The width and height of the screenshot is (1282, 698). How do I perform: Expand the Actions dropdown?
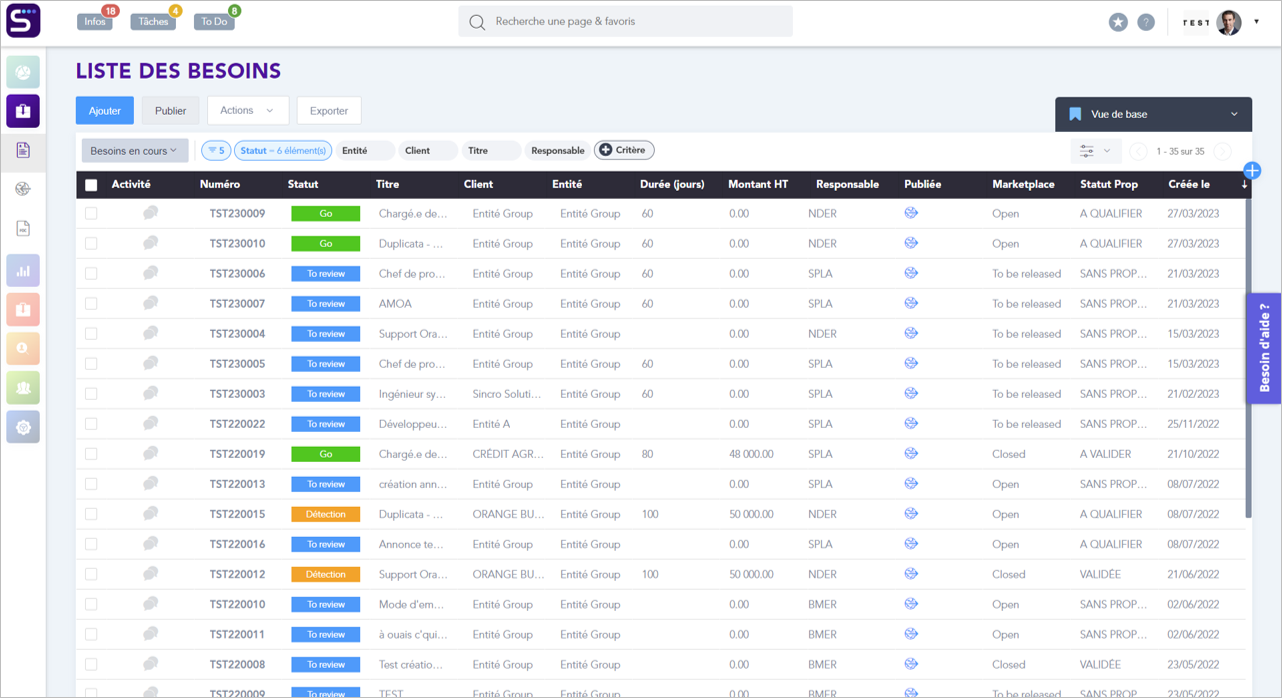pyautogui.click(x=248, y=110)
